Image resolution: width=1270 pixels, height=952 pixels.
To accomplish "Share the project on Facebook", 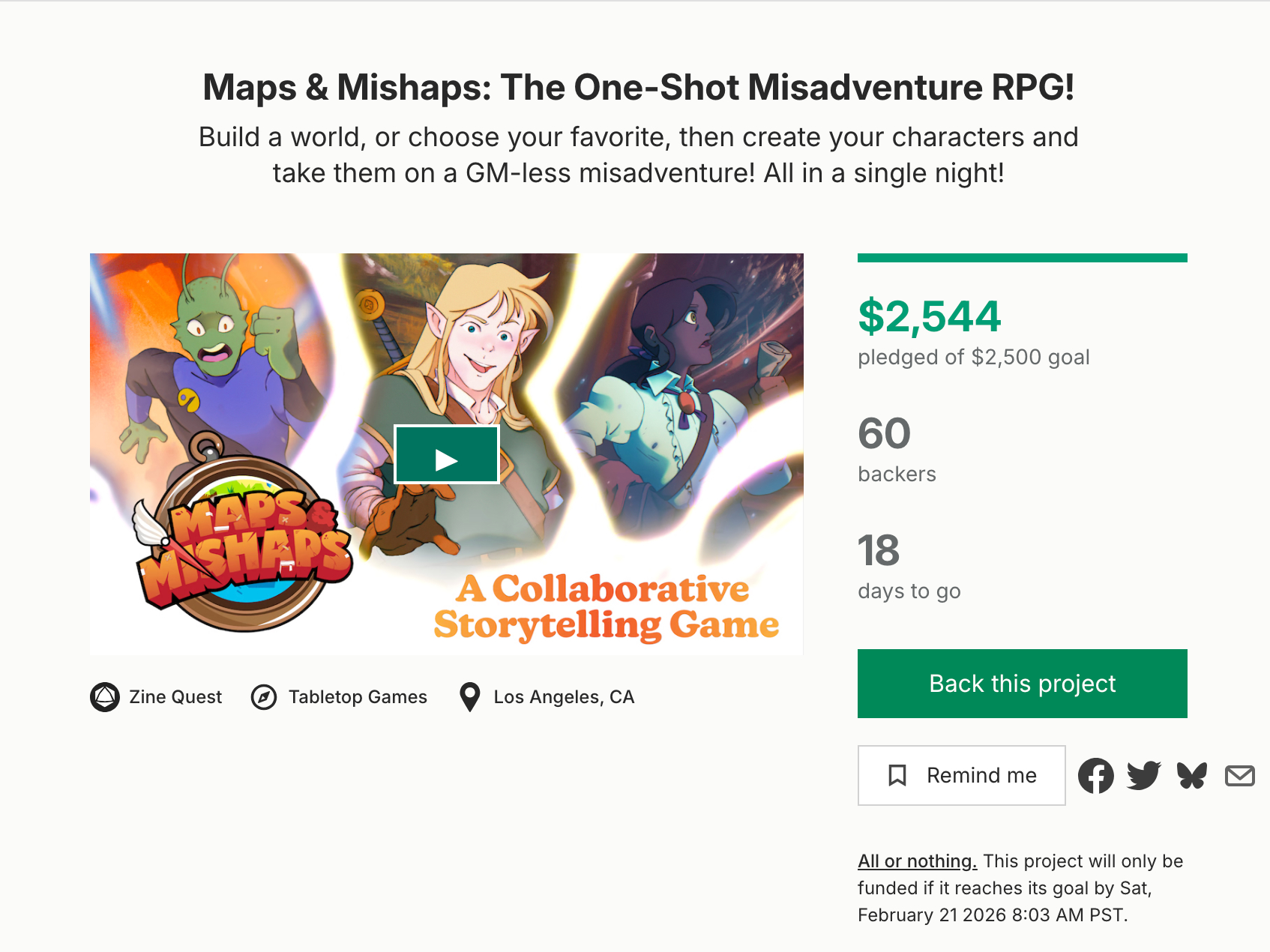I will 1096,776.
